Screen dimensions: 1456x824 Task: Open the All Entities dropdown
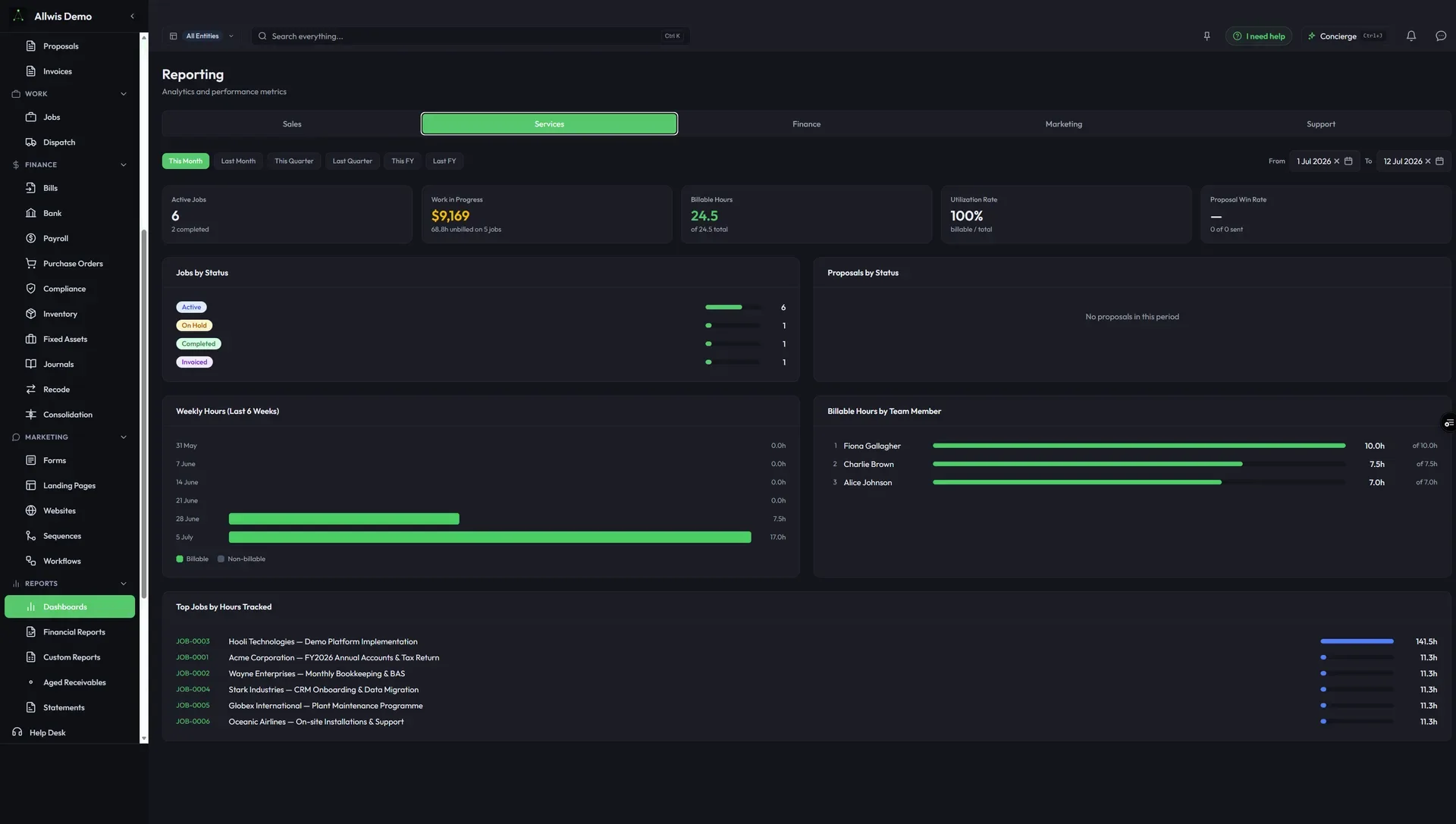point(202,36)
